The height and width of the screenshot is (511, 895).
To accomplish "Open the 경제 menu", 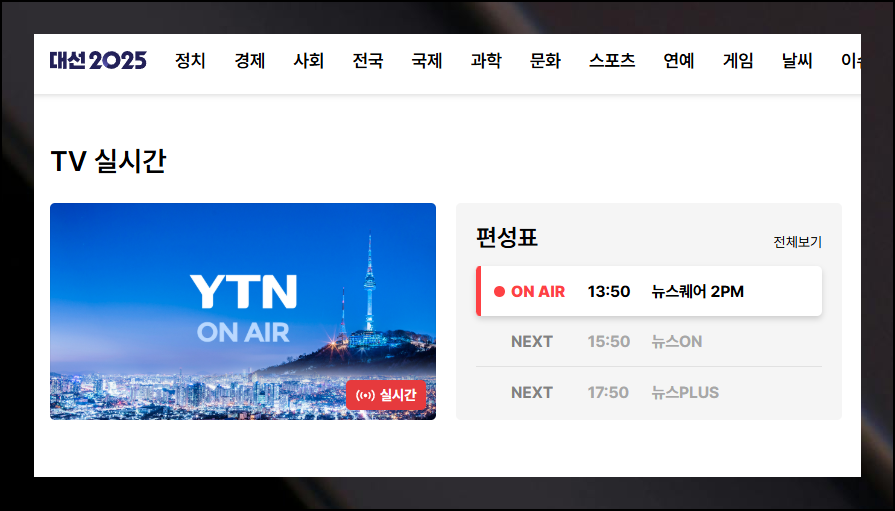I will (249, 61).
